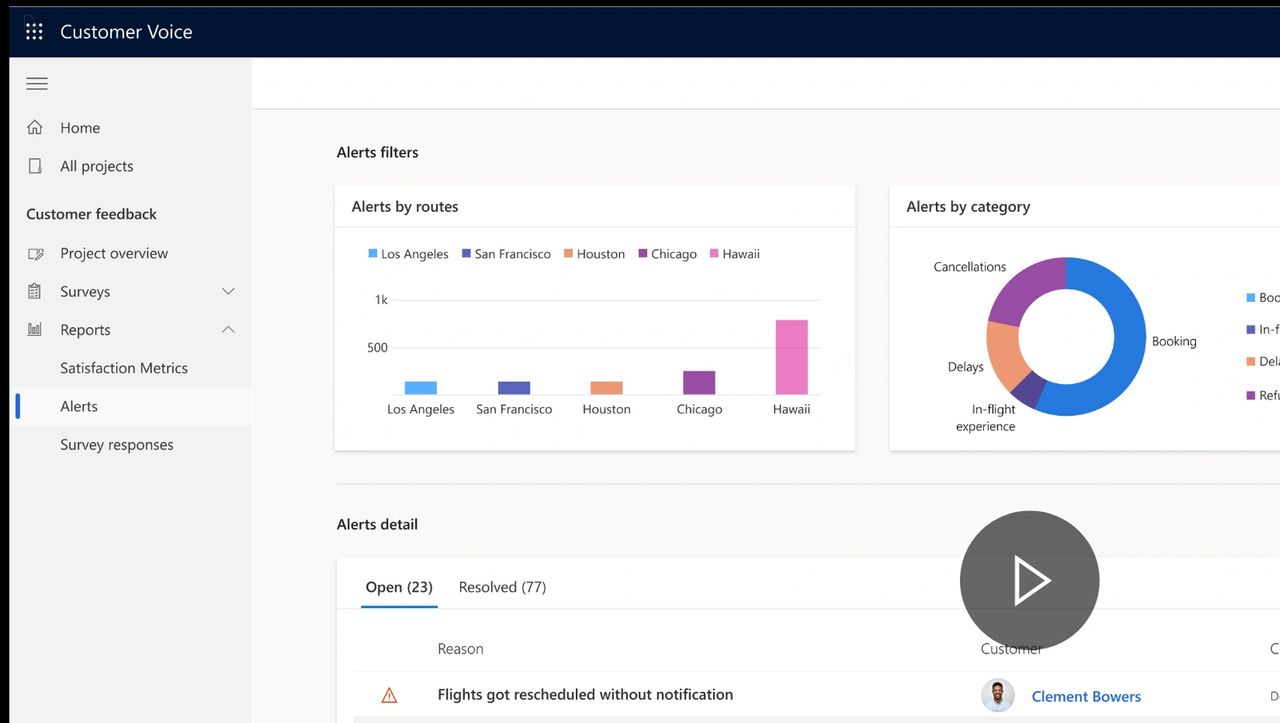Viewport: 1280px width, 723px height.
Task: Expand the Chicago legend entry in routes chart
Action: tap(666, 254)
